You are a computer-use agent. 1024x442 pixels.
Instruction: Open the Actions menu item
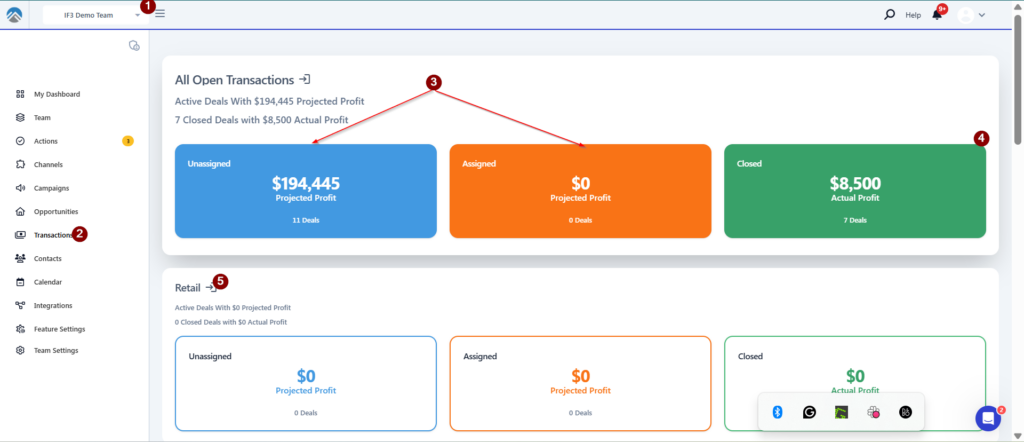[46, 141]
